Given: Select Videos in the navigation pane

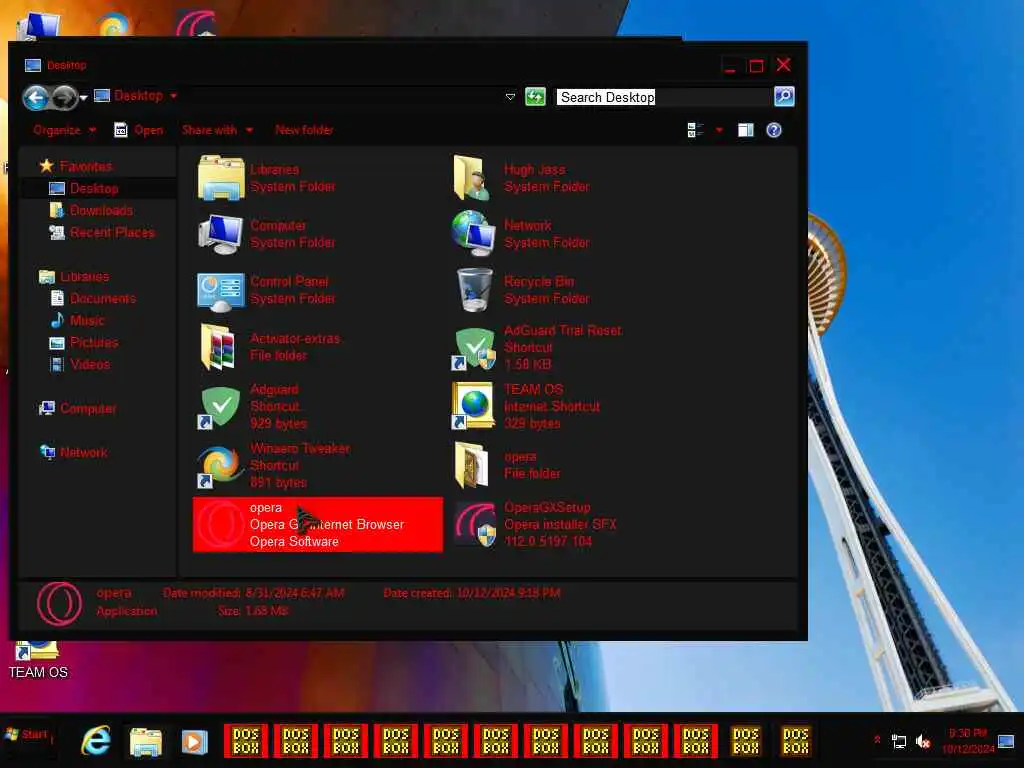Looking at the screenshot, I should pyautogui.click(x=80, y=364).
